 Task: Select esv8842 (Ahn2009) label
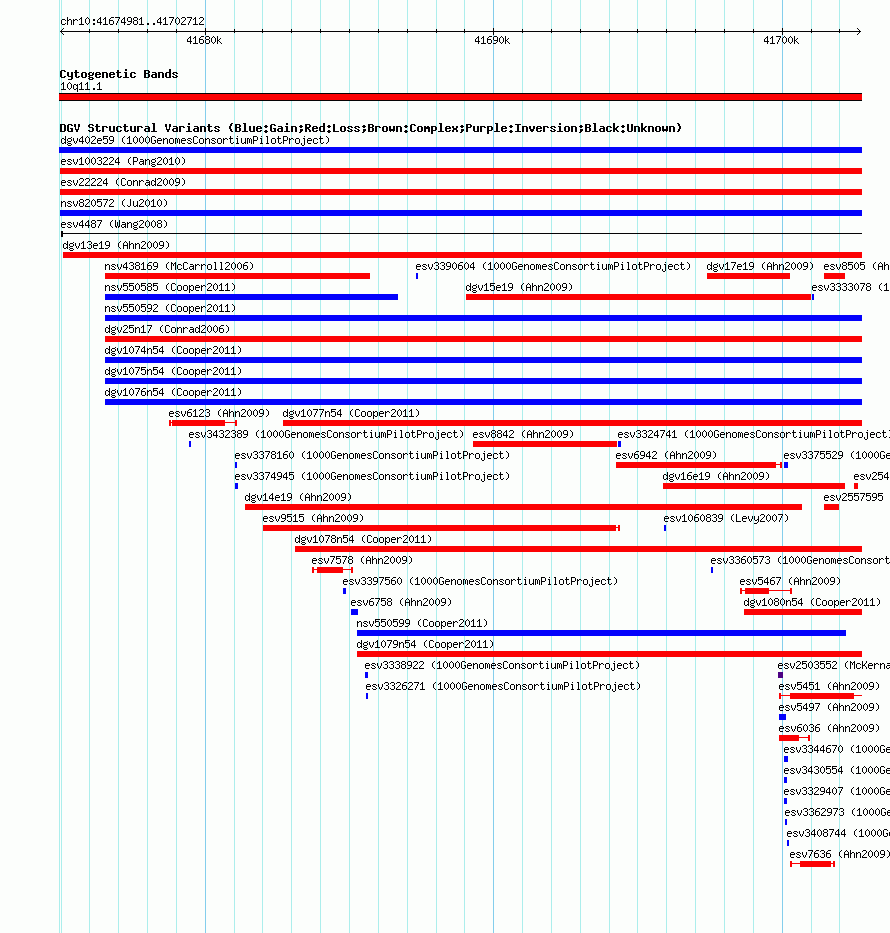[524, 434]
